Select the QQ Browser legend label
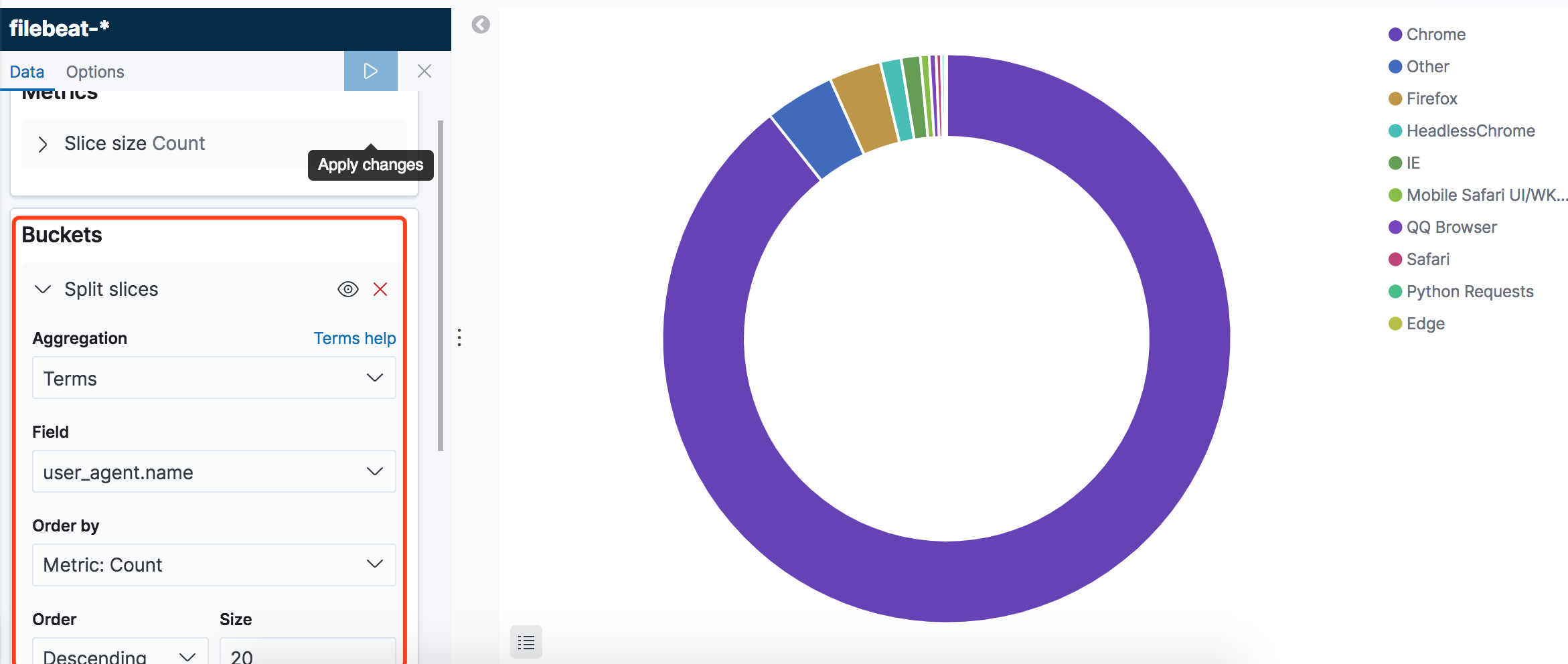Viewport: 1568px width, 664px height. (x=1452, y=228)
